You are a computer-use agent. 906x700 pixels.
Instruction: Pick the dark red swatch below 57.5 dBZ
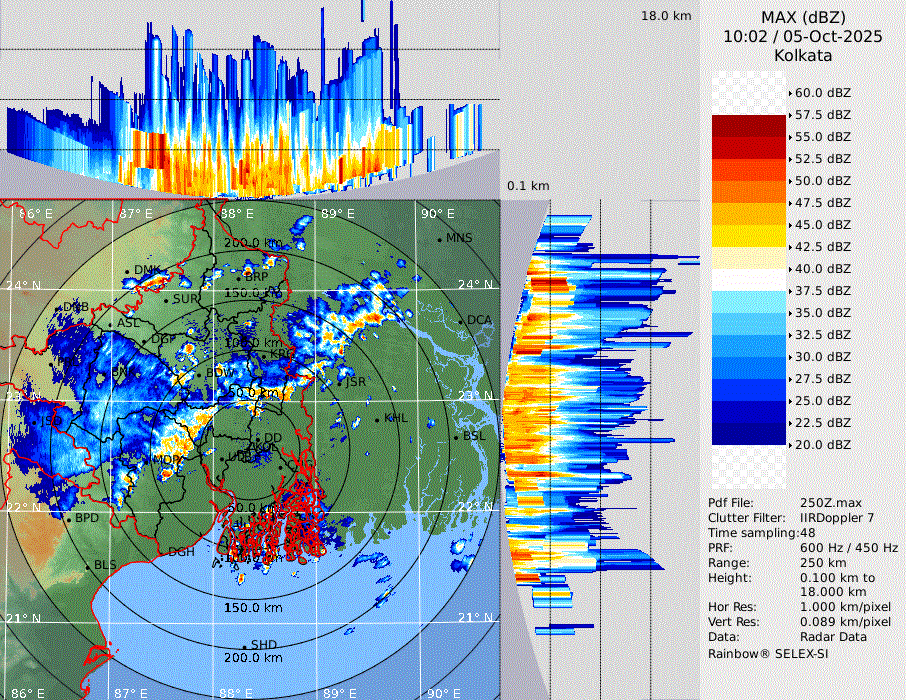tap(748, 126)
